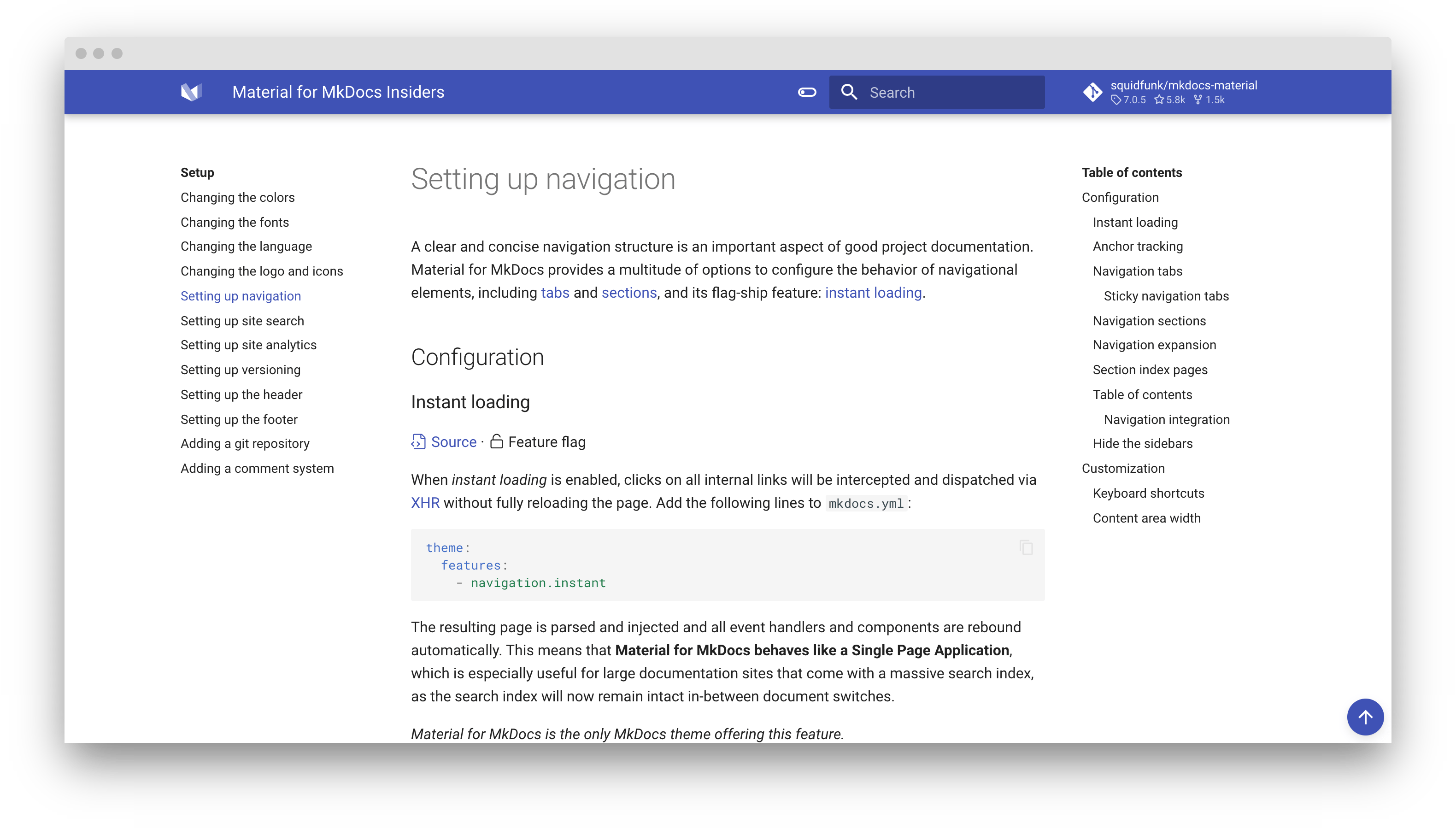The width and height of the screenshot is (1456, 835).
Task: Select Changing the colors in Setup menu
Action: (237, 197)
